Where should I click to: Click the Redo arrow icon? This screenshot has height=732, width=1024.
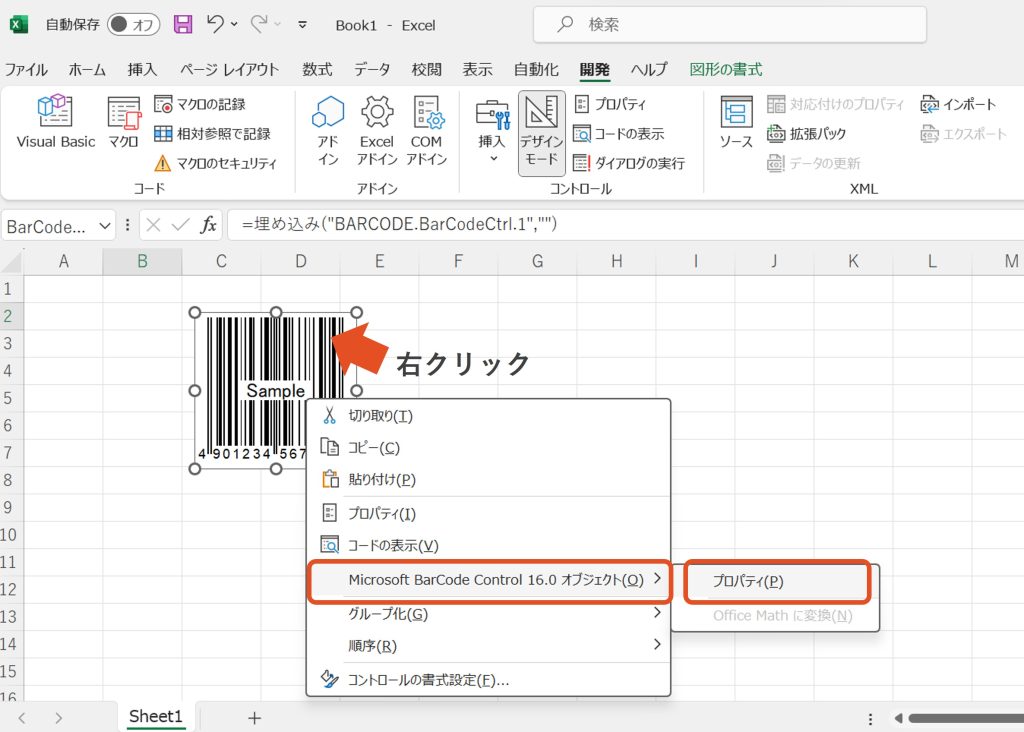click(x=259, y=24)
